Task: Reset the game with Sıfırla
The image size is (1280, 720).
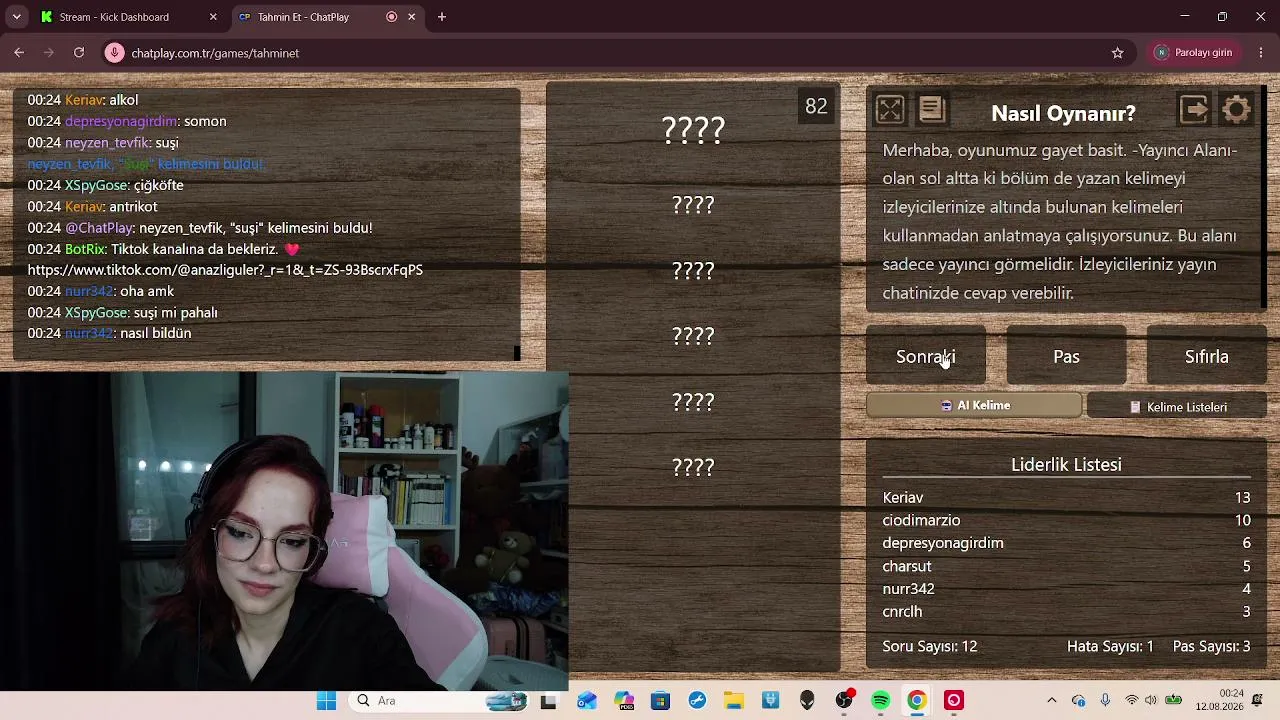Action: coord(1207,356)
